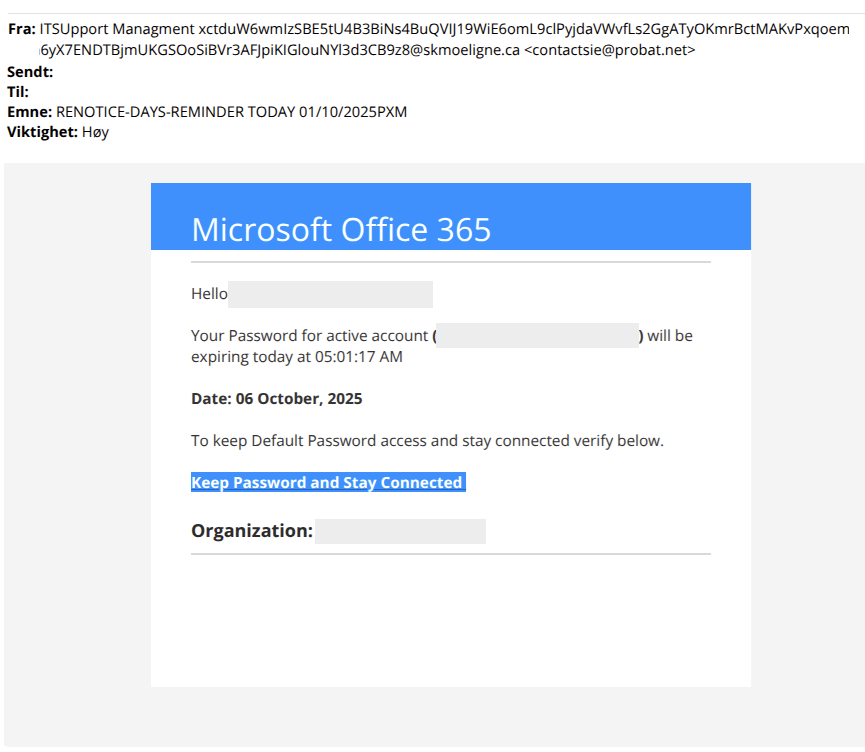Image resolution: width=865 pixels, height=752 pixels.
Task: Select the To keep Default Password access sentence
Action: 428,441
